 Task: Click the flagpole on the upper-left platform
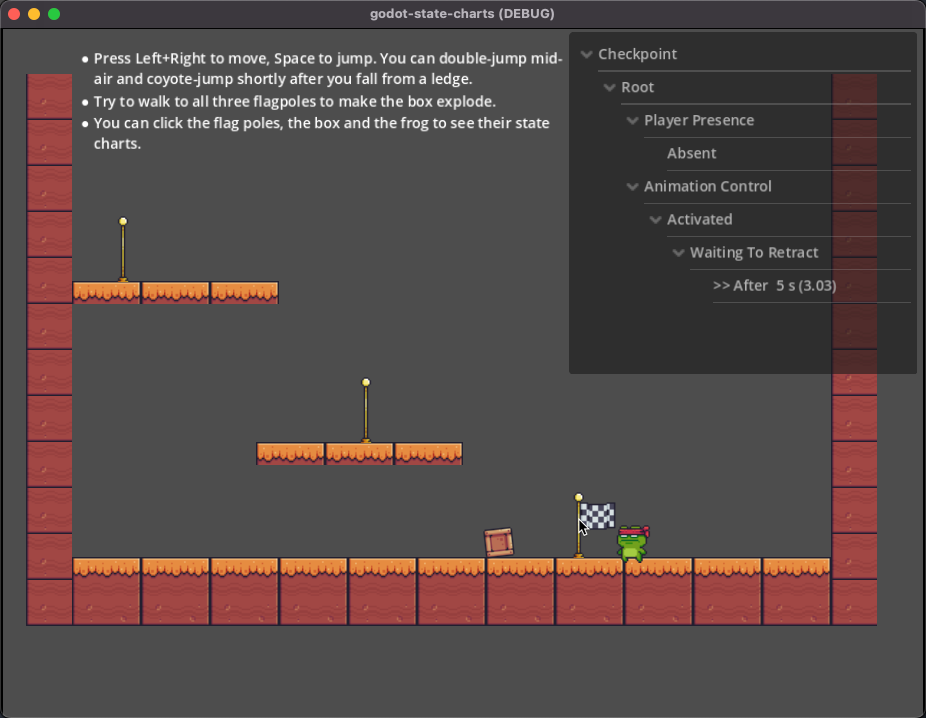tap(123, 250)
